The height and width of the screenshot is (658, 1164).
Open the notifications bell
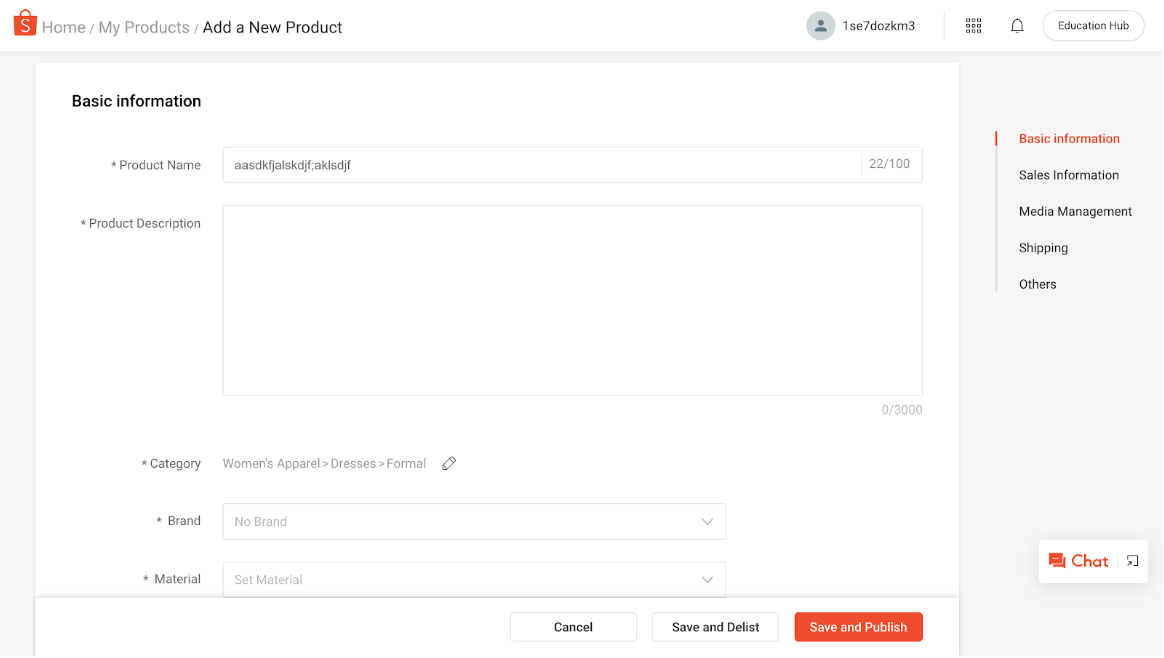1017,25
